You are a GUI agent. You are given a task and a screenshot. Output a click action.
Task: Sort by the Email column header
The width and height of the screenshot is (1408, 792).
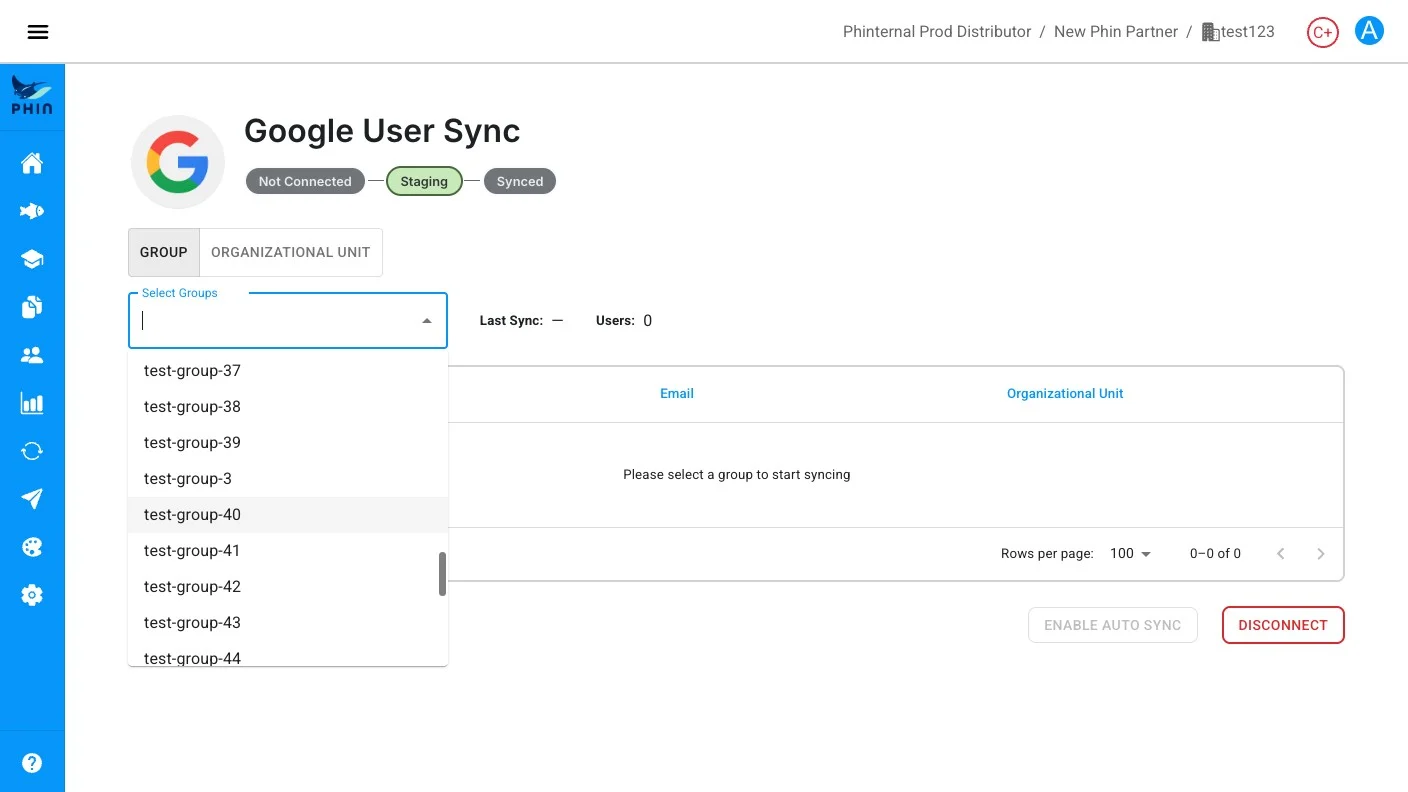pyautogui.click(x=677, y=394)
